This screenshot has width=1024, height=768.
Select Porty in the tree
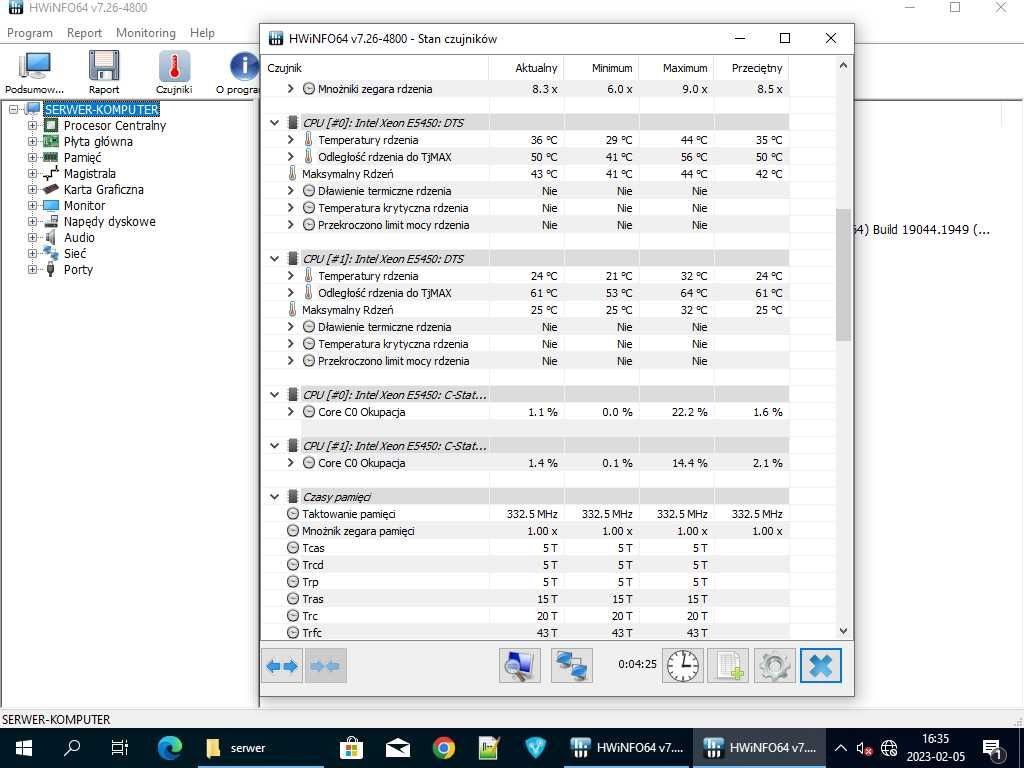click(x=78, y=269)
